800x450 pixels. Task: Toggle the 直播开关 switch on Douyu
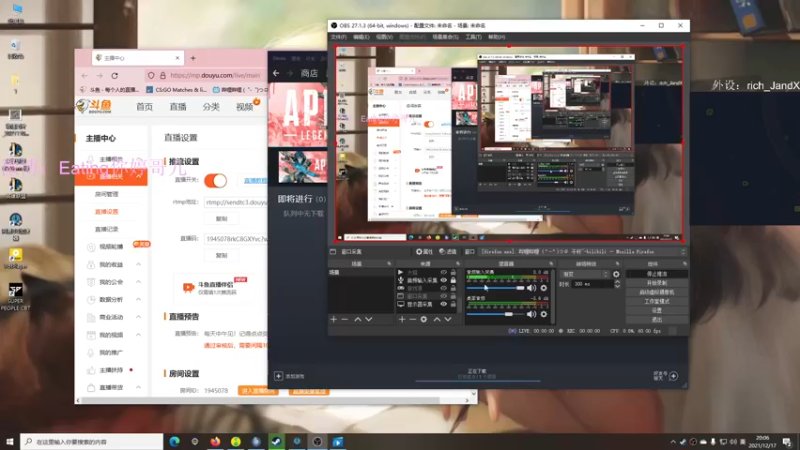[x=215, y=180]
